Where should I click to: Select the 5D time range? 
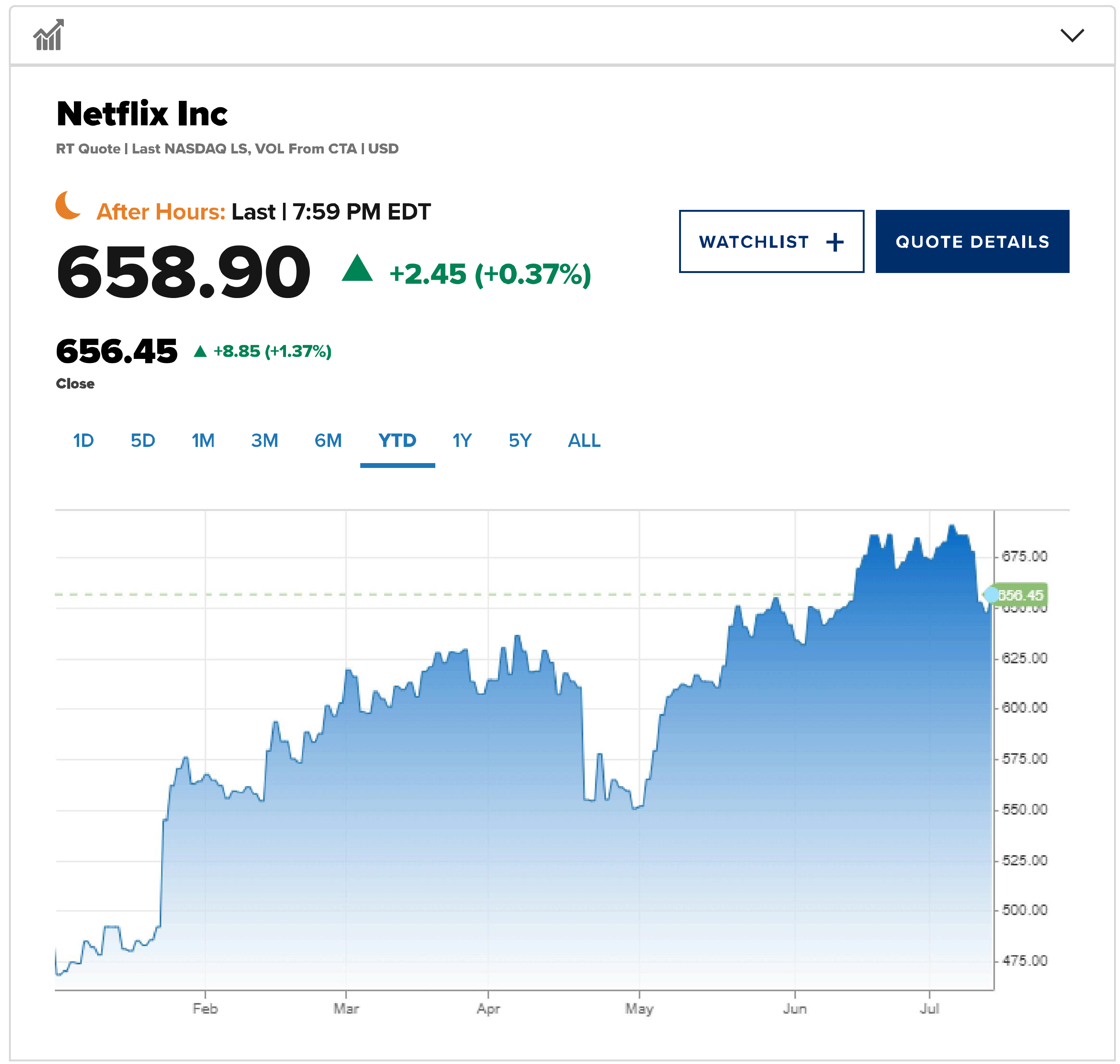click(142, 441)
